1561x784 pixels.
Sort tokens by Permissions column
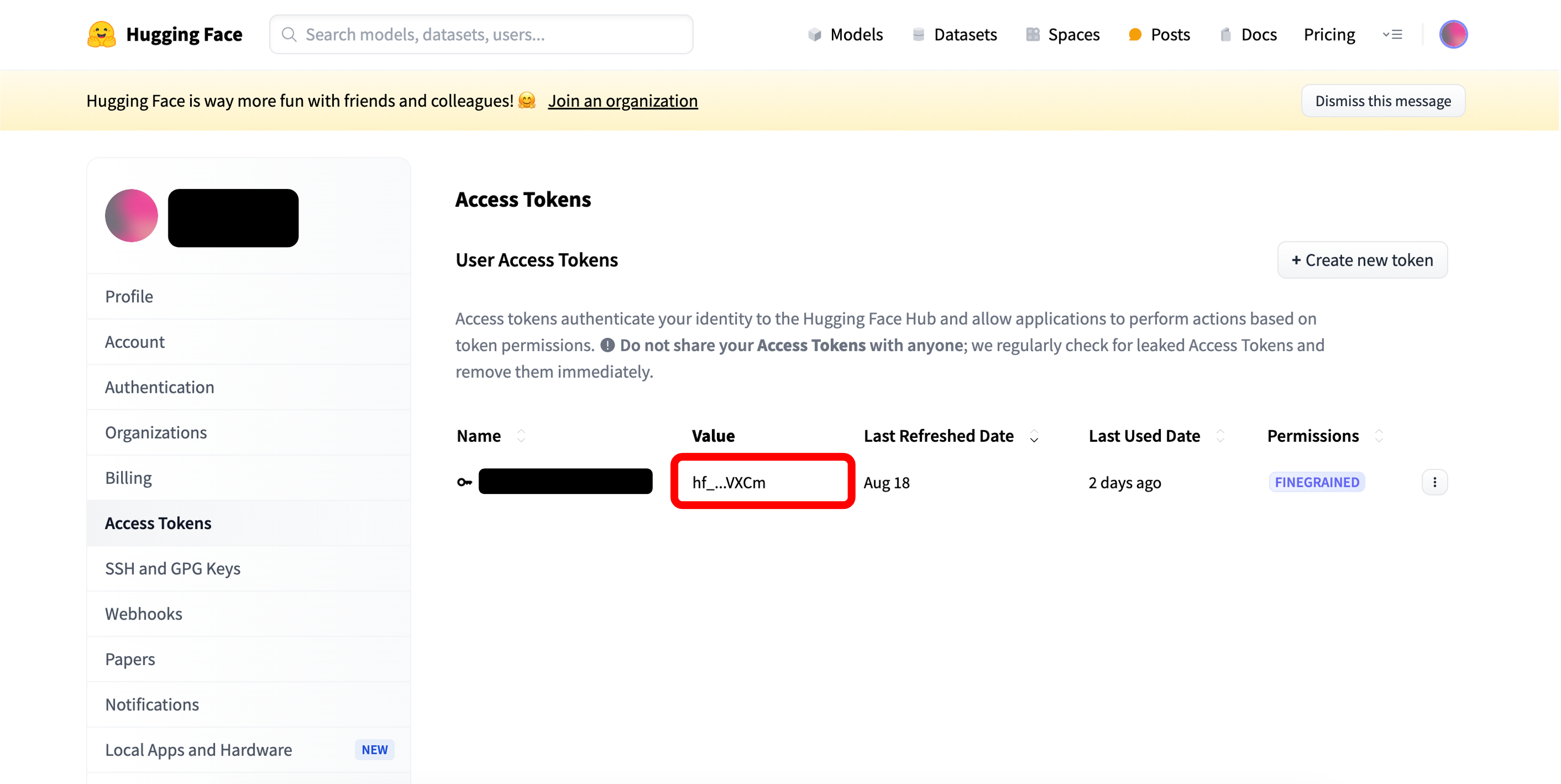[x=1379, y=436]
